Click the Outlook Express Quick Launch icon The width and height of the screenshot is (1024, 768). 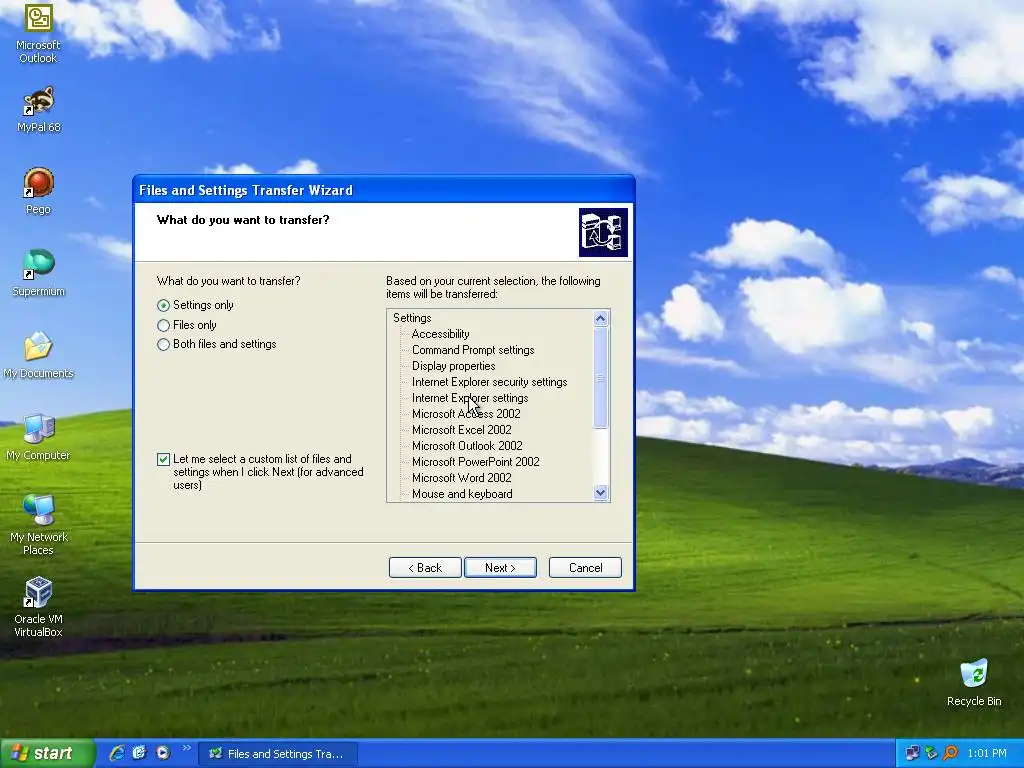point(139,753)
